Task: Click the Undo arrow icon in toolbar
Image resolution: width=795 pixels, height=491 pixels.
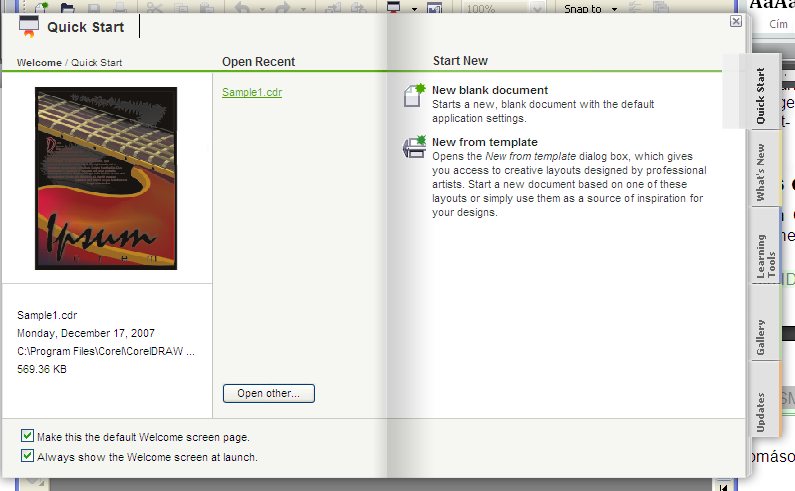Action: coord(243,8)
